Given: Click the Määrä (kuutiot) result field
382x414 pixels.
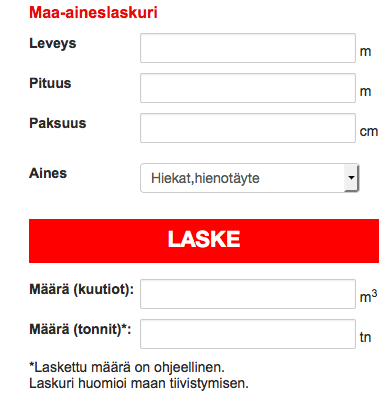Looking at the screenshot, I should (248, 294).
